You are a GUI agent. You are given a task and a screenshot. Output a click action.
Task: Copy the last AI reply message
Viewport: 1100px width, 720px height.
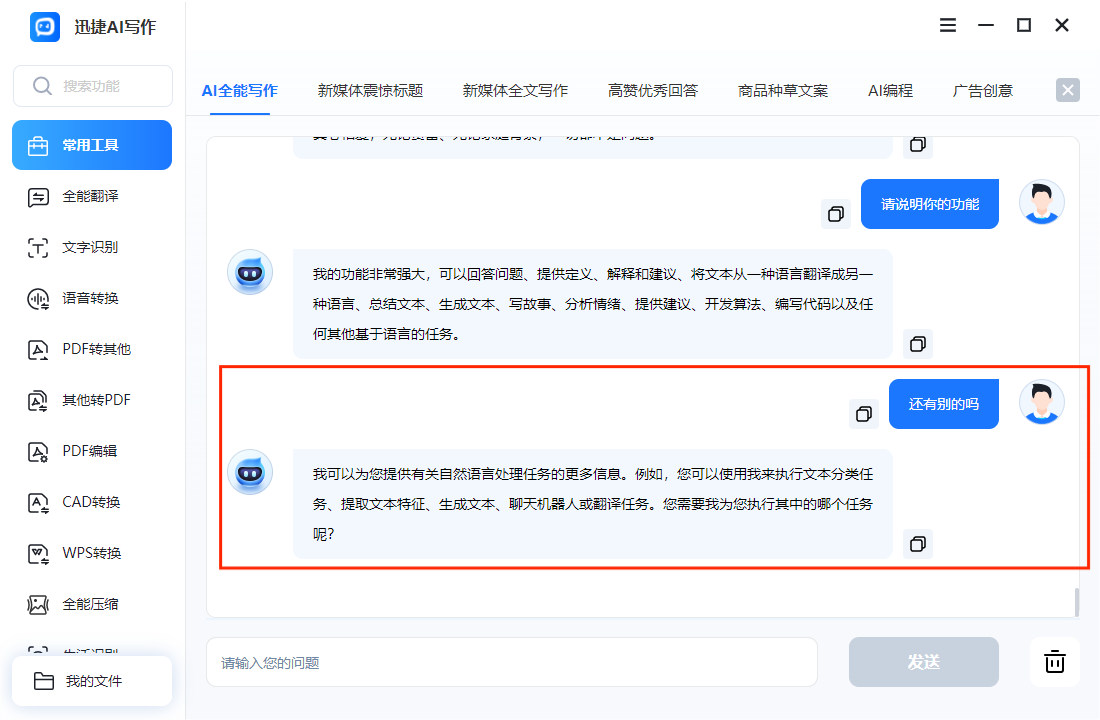918,544
